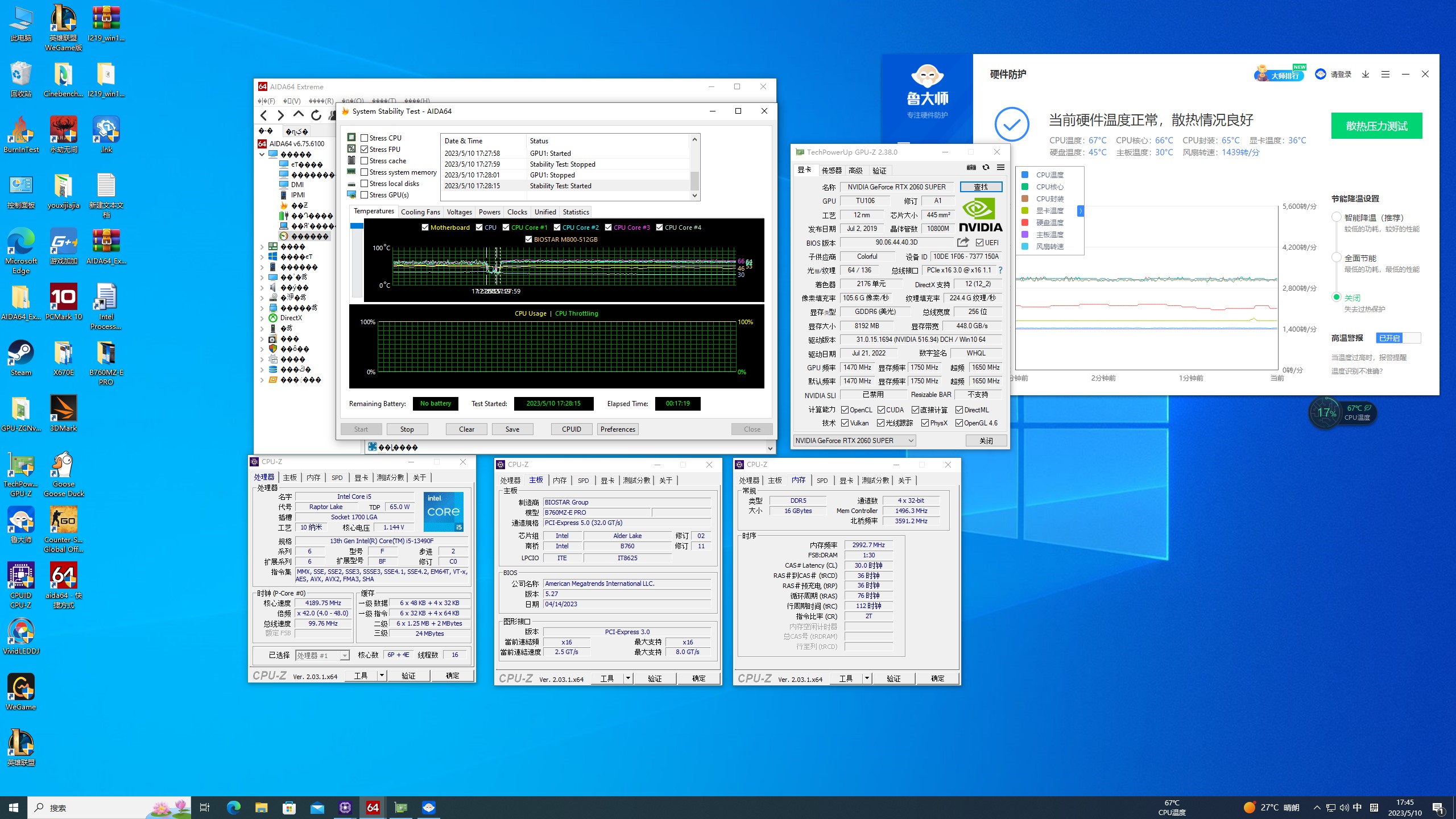Click the AIDA64 icon in the taskbar

373,807
